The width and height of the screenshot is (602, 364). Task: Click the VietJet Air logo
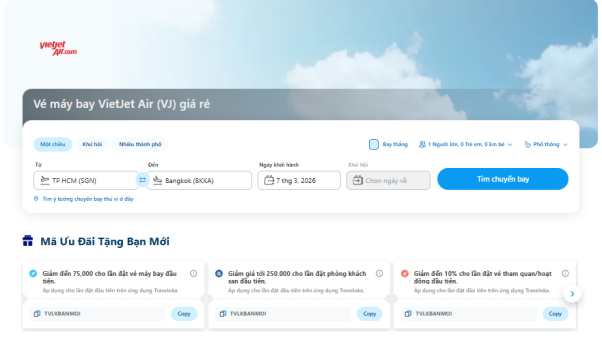click(x=58, y=48)
